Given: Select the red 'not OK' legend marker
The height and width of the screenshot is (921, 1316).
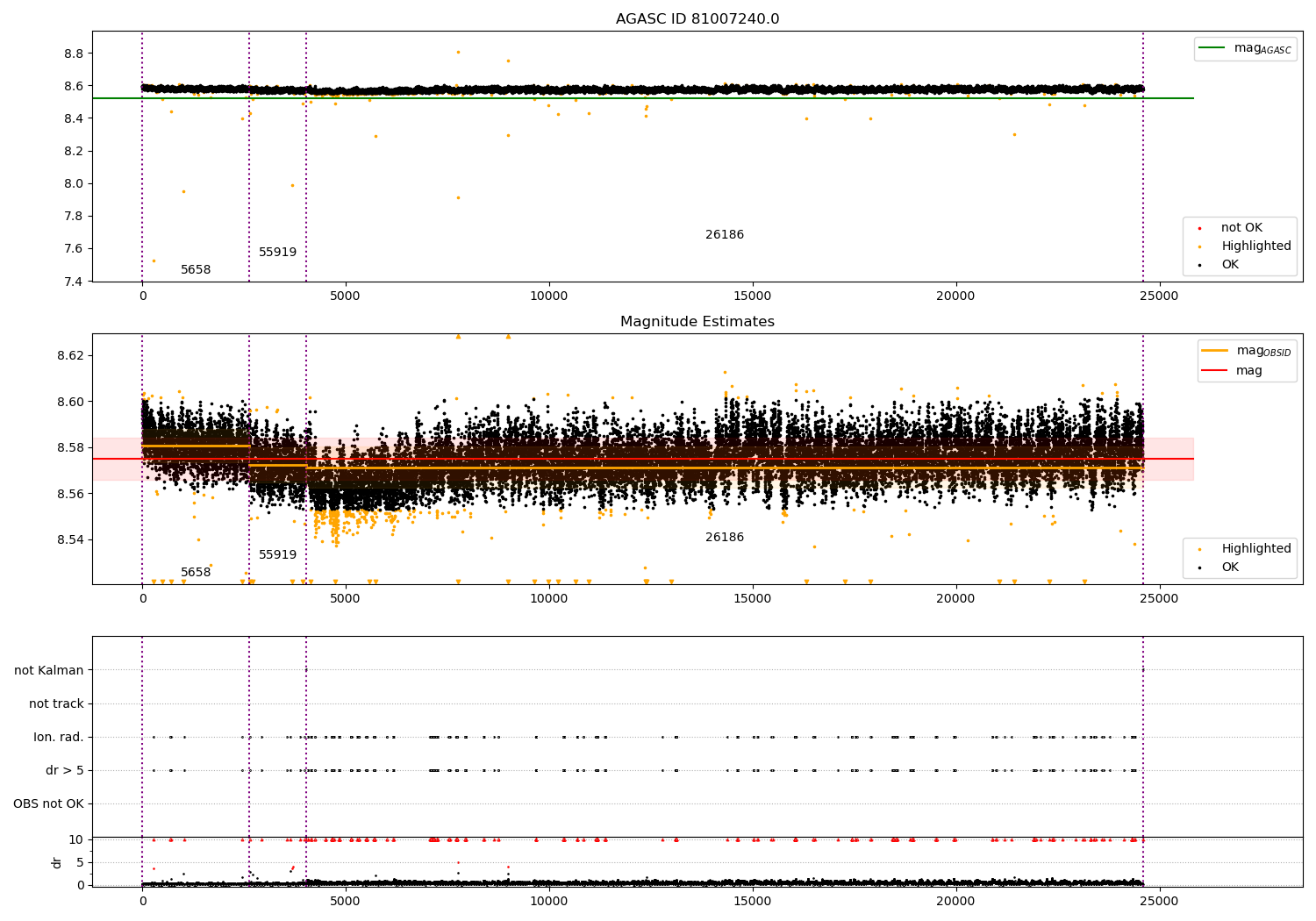Looking at the screenshot, I should (x=1199, y=229).
